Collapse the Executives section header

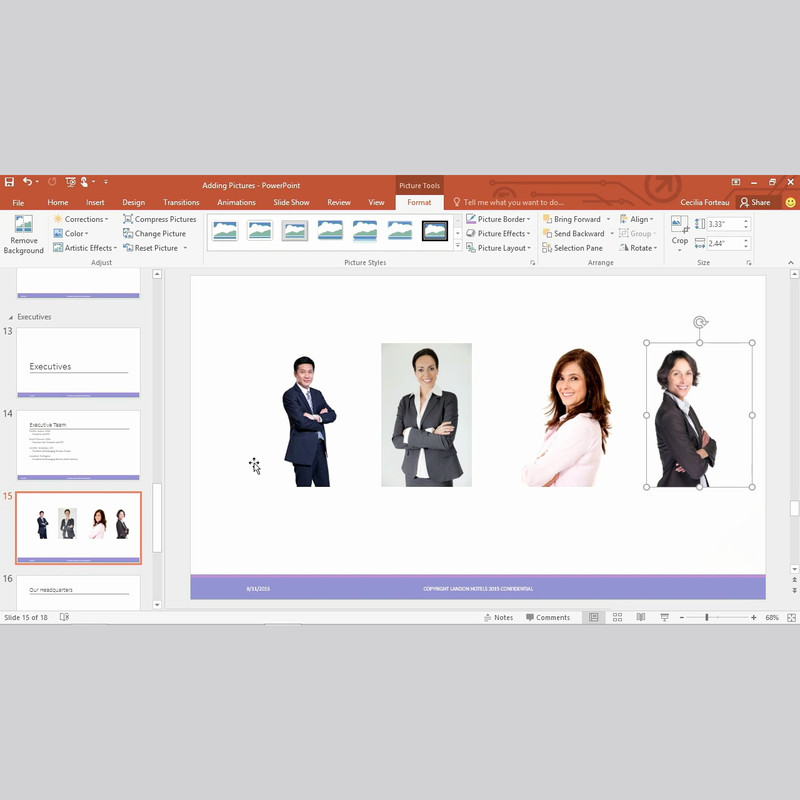11,317
